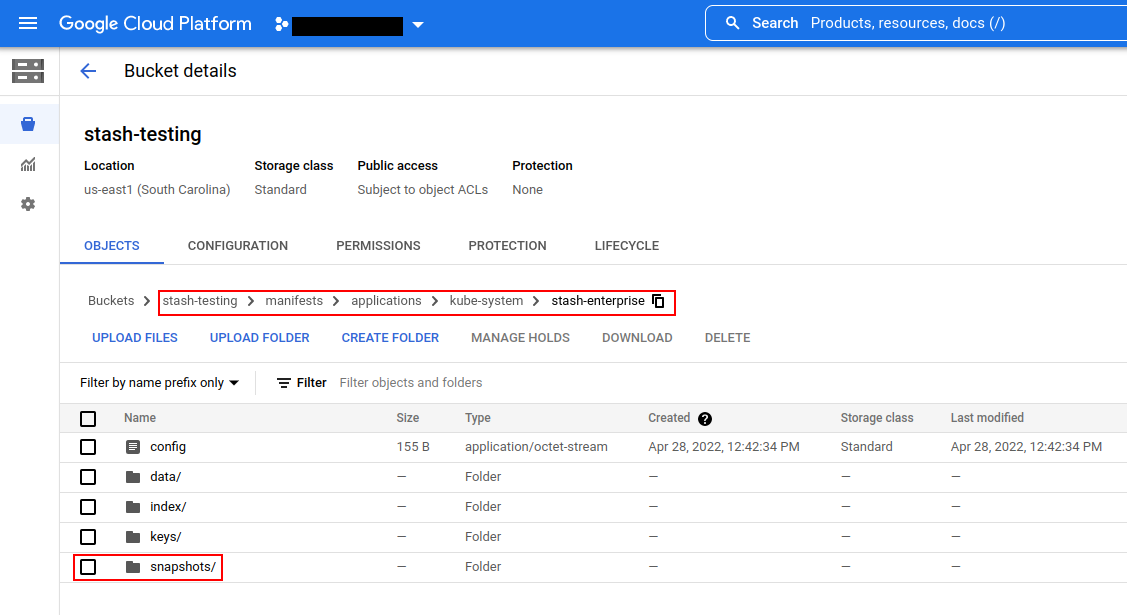Open the Settings gear icon in sidebar
This screenshot has height=615, width=1127.
tap(28, 204)
